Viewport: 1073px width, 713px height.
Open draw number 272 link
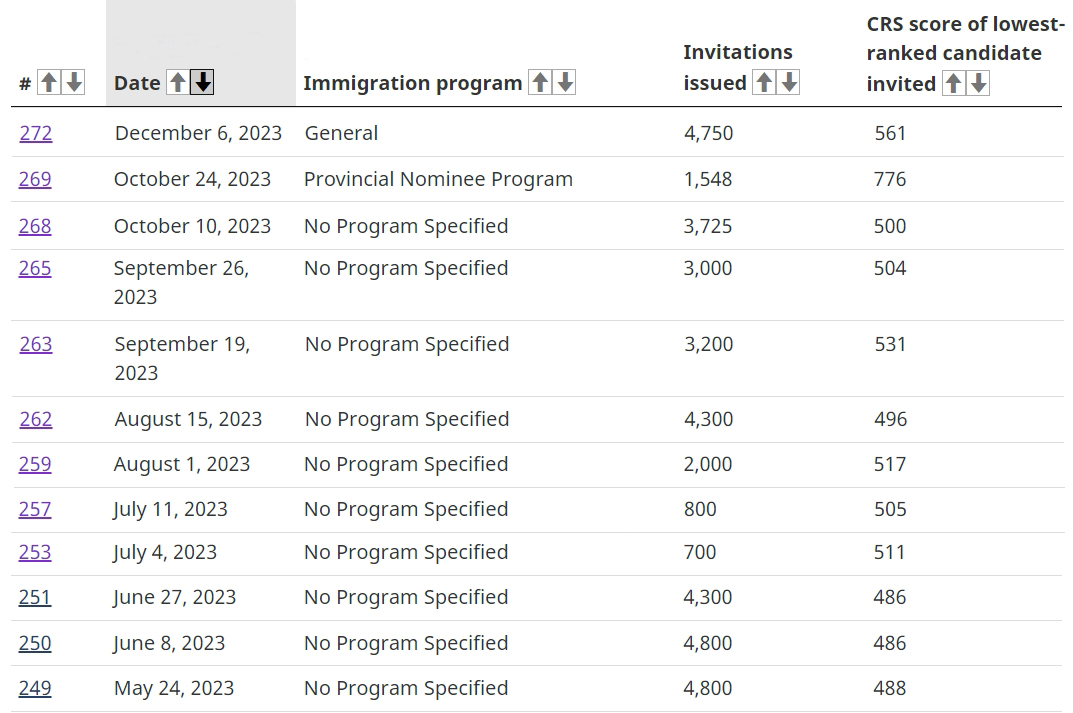[x=35, y=133]
